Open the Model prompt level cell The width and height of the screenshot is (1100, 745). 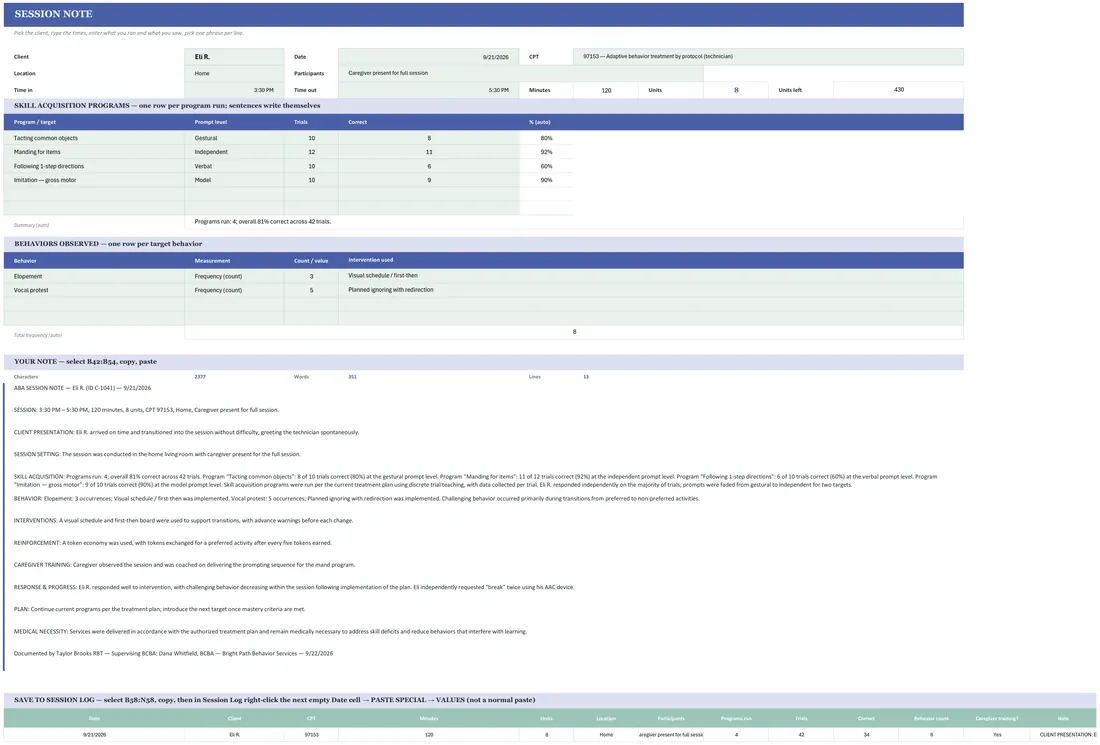(234, 180)
